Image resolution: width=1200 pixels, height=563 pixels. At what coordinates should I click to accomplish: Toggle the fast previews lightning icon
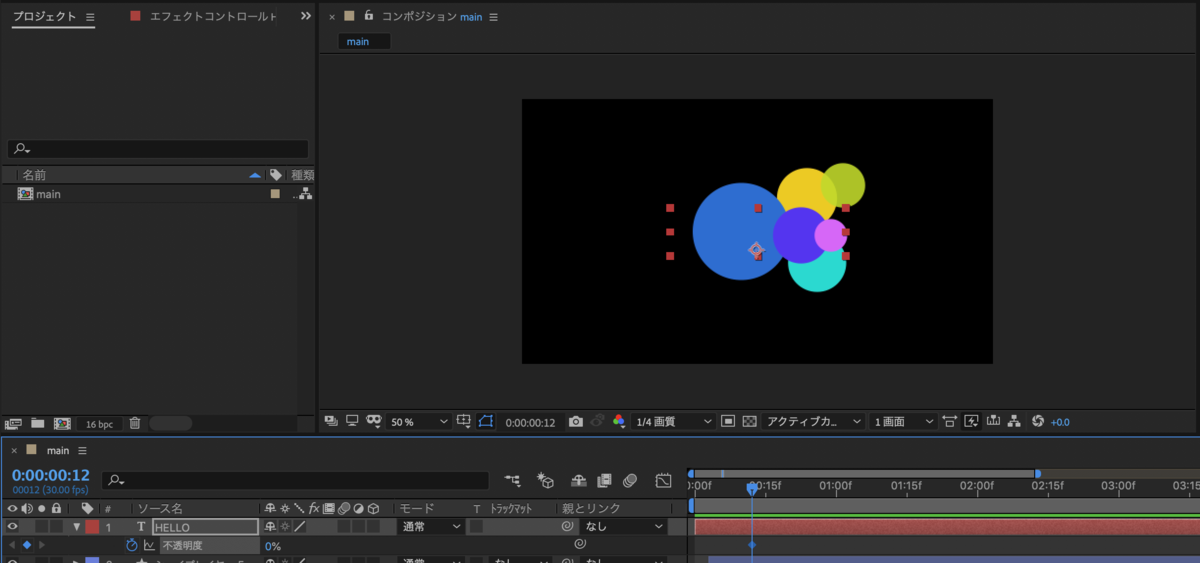(x=971, y=422)
